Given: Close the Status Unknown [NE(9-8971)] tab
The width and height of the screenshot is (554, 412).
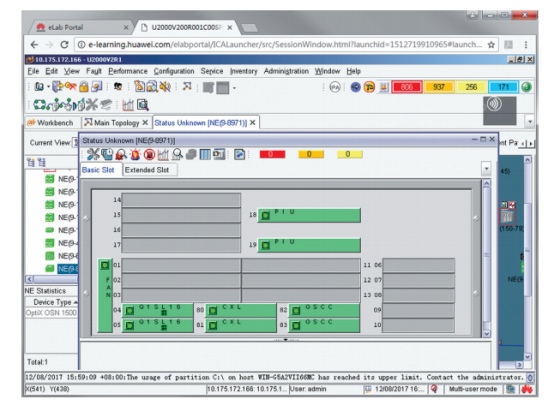Looking at the screenshot, I should click(253, 123).
